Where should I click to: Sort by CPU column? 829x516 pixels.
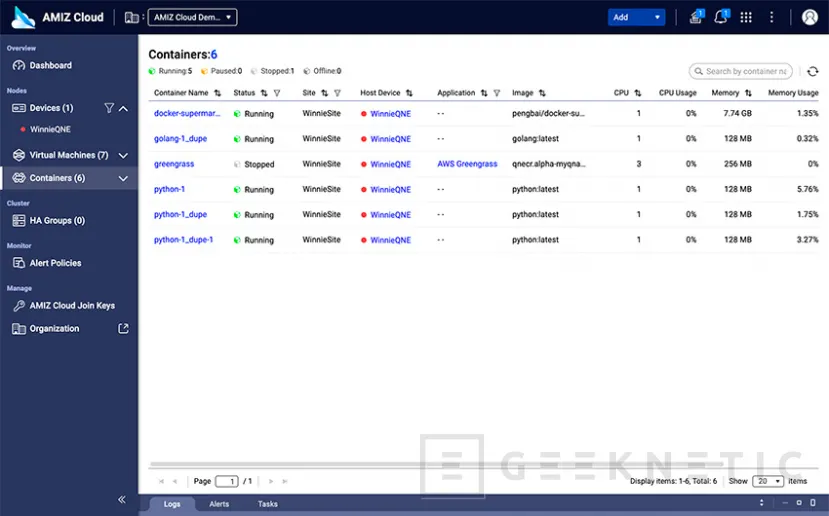point(638,93)
